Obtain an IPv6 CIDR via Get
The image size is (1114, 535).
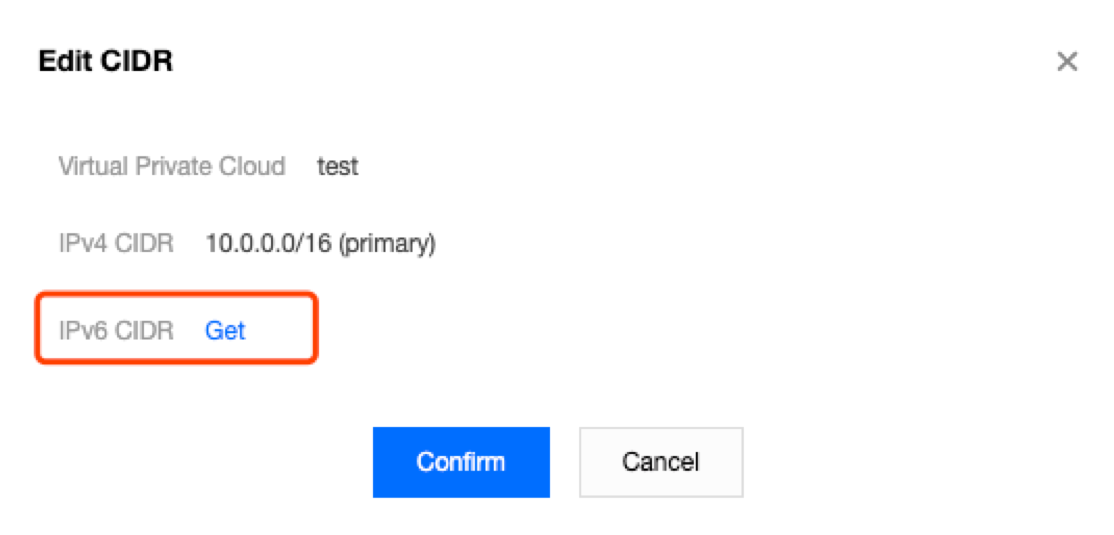point(225,330)
